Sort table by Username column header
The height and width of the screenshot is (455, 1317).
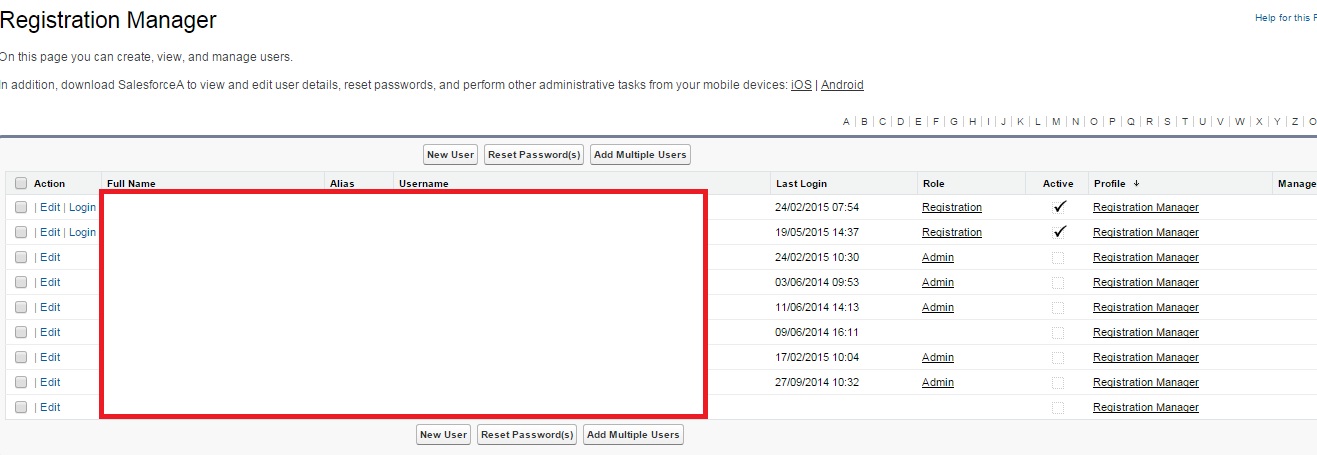tap(423, 184)
